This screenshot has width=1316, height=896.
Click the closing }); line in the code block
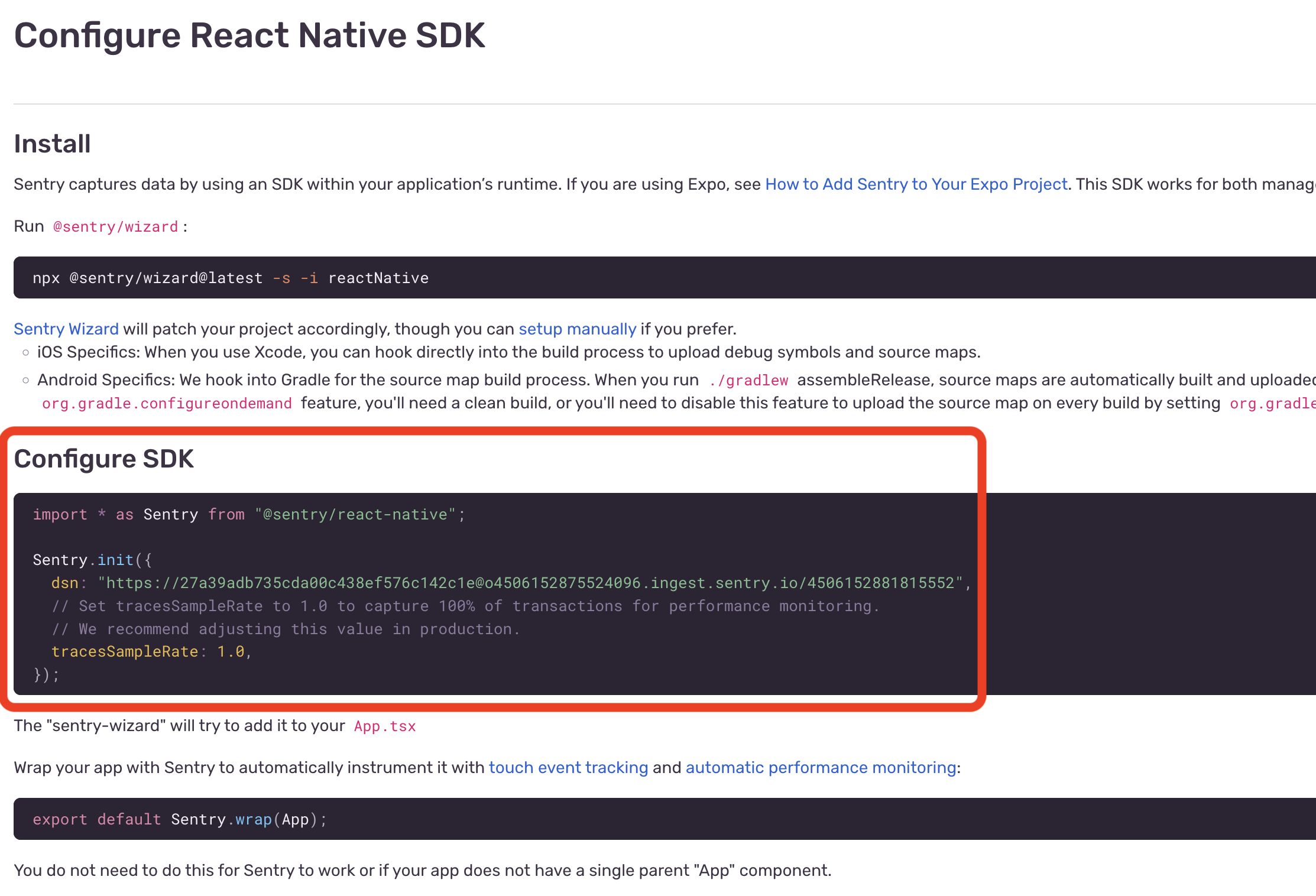[46, 675]
